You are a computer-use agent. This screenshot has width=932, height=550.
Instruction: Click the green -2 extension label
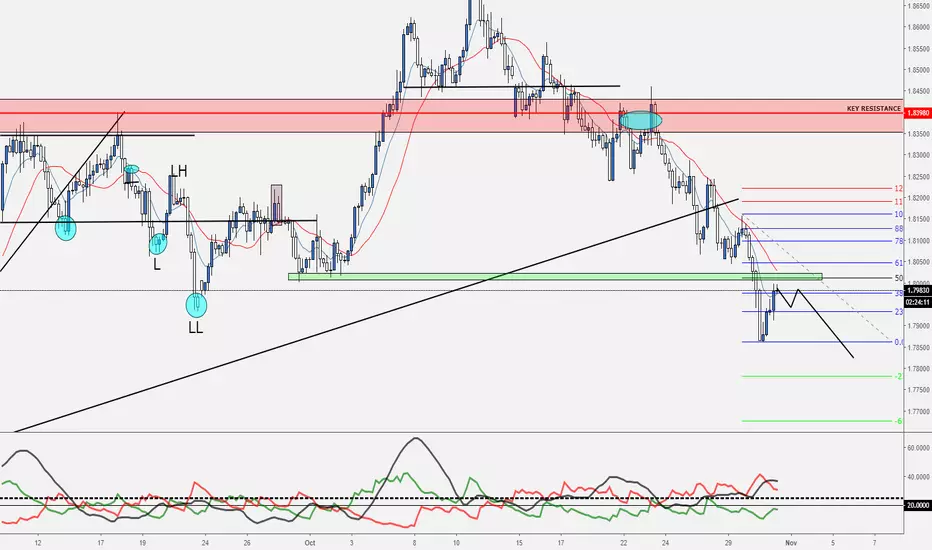tap(899, 376)
